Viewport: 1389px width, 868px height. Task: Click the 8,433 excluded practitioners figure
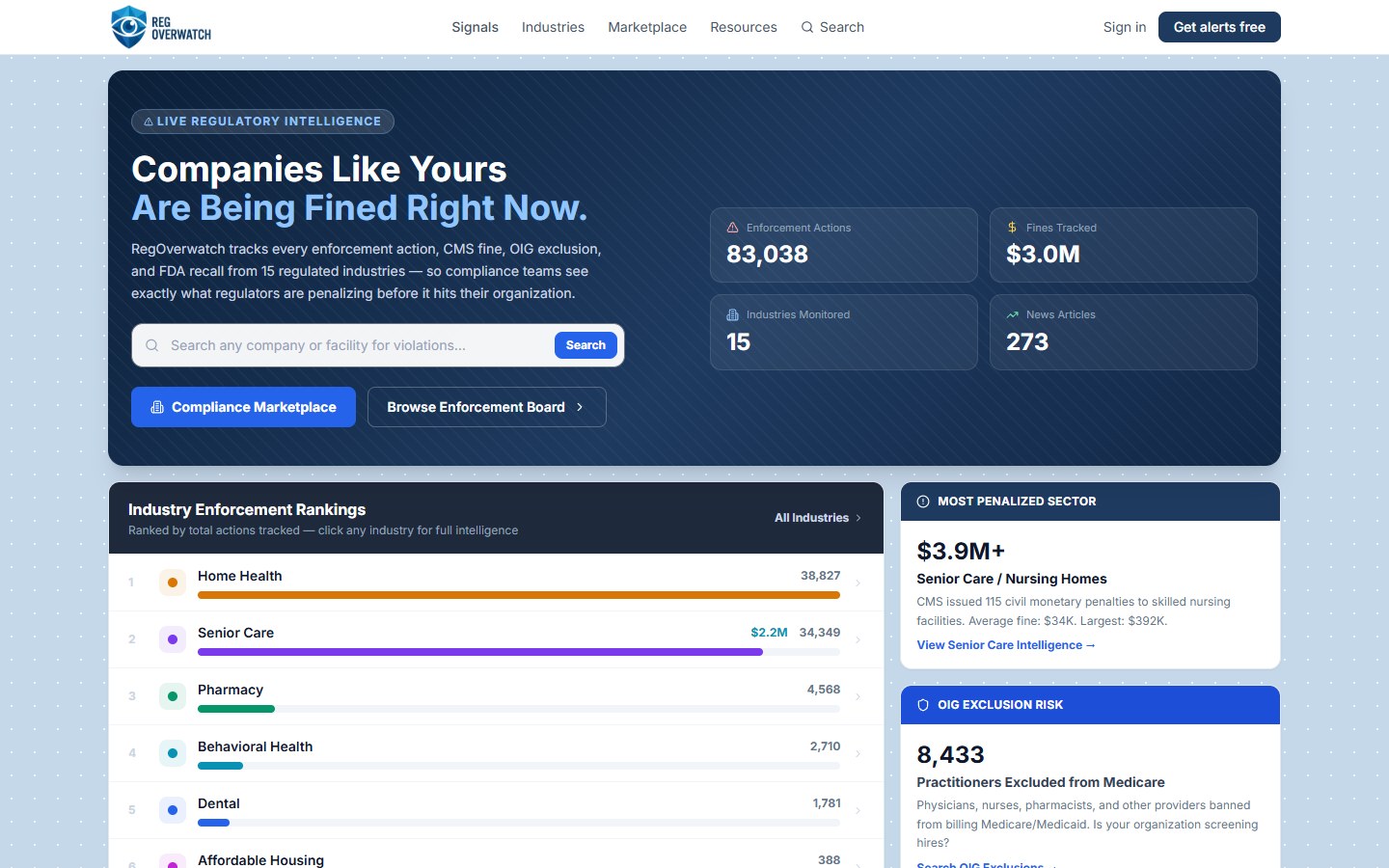[x=950, y=754]
